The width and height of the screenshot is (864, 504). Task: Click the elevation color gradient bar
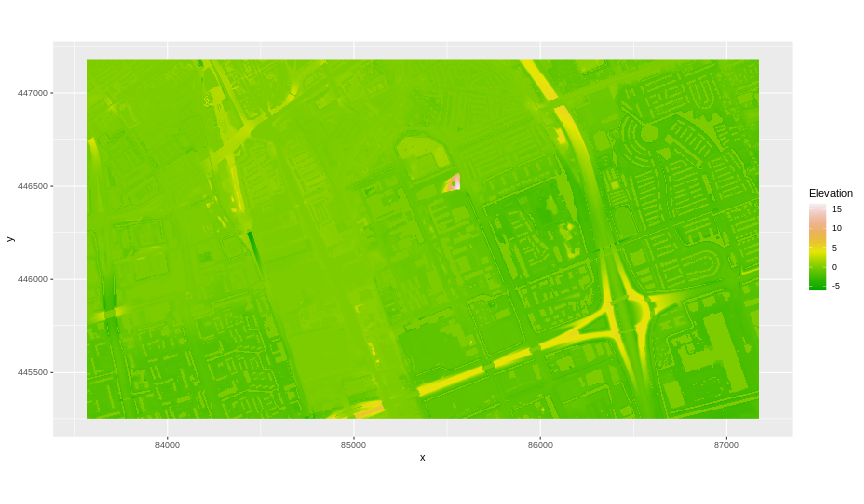[817, 247]
